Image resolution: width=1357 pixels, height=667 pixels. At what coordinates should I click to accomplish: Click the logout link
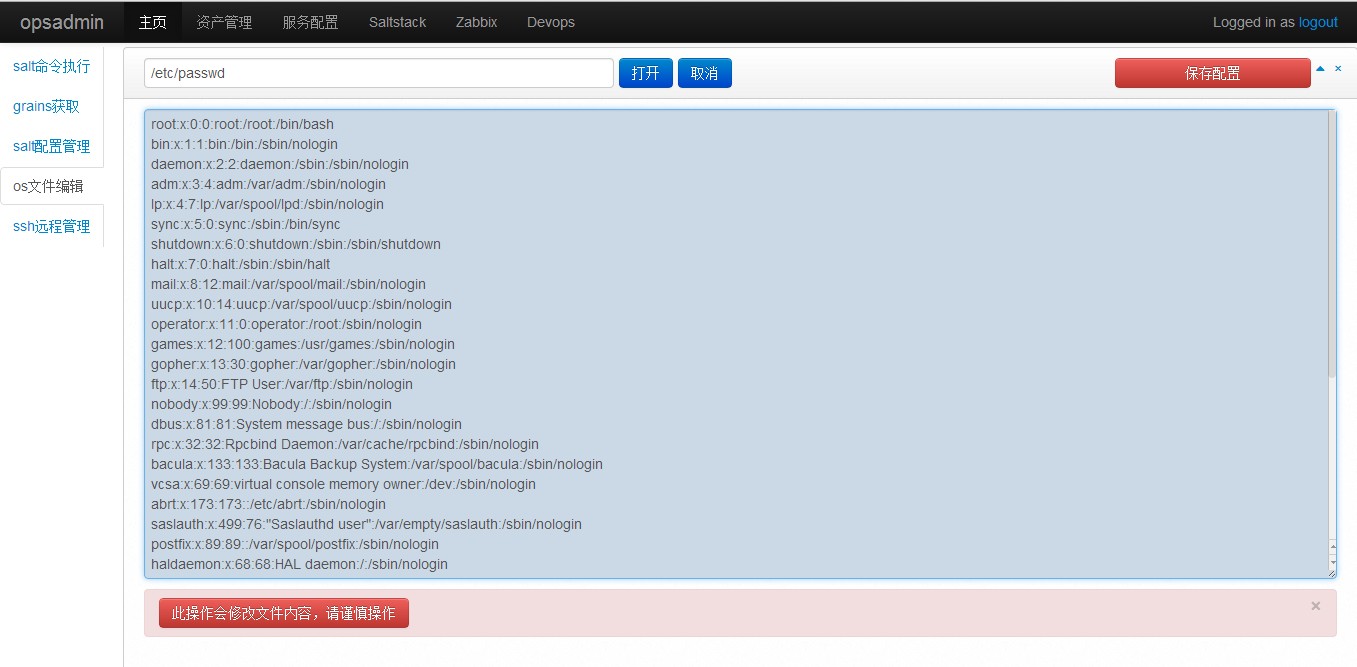[x=1318, y=22]
